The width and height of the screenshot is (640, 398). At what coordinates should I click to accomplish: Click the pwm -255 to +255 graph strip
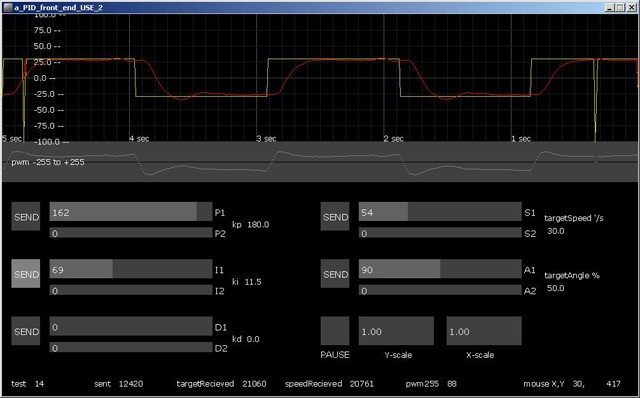[x=320, y=162]
